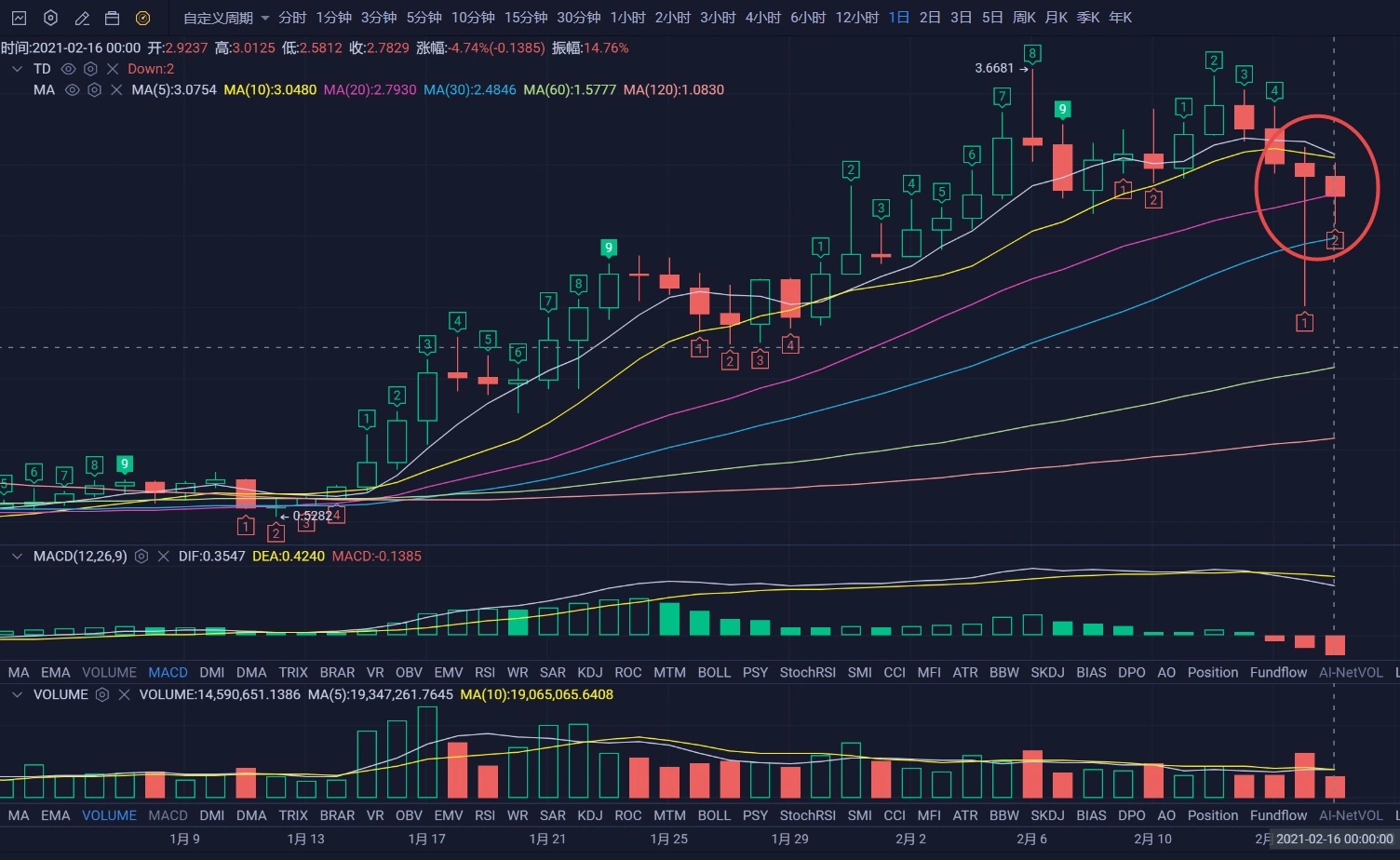
Task: Open the 自定义周期 dropdown
Action: pyautogui.click(x=226, y=18)
